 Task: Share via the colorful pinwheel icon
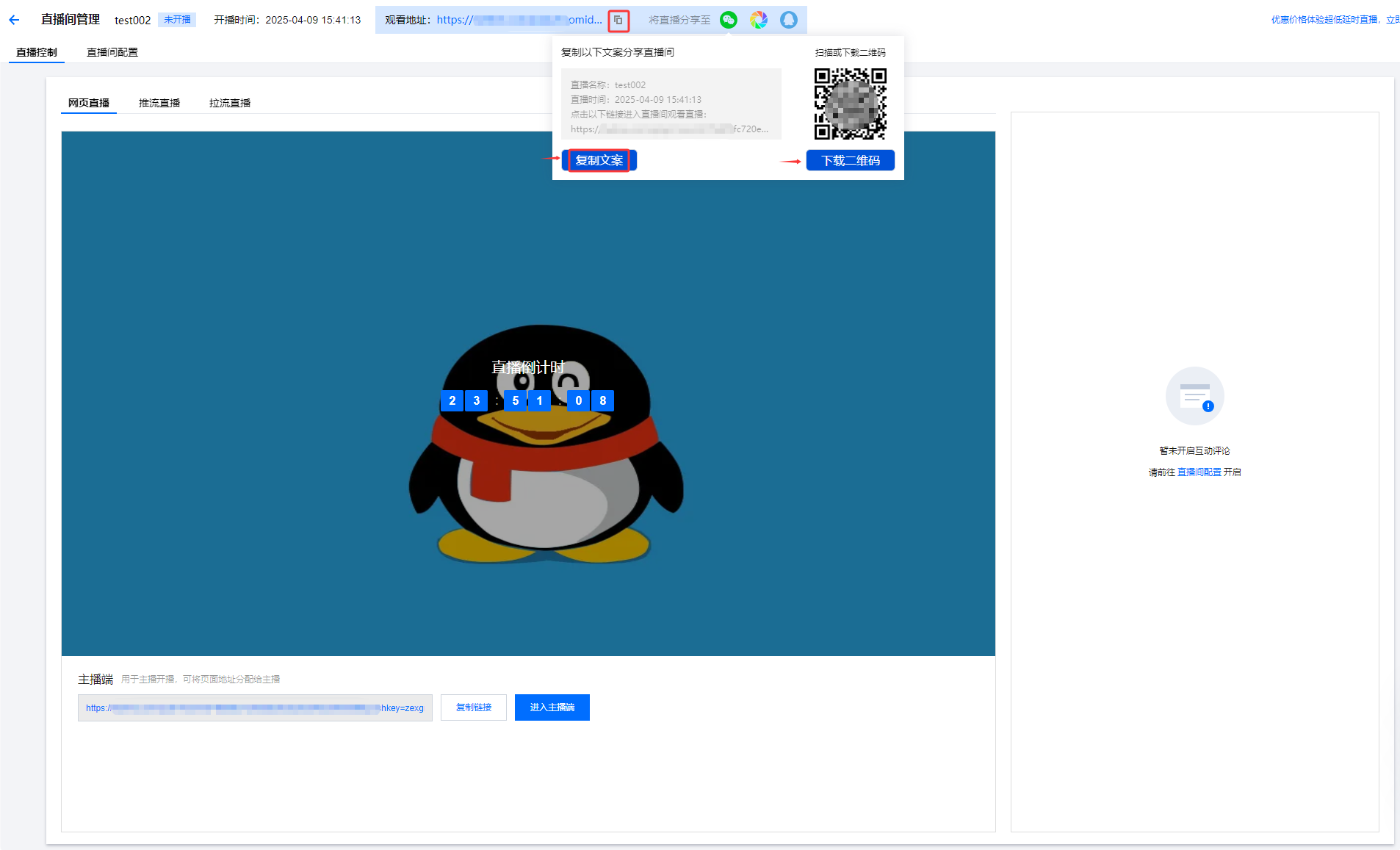point(759,20)
